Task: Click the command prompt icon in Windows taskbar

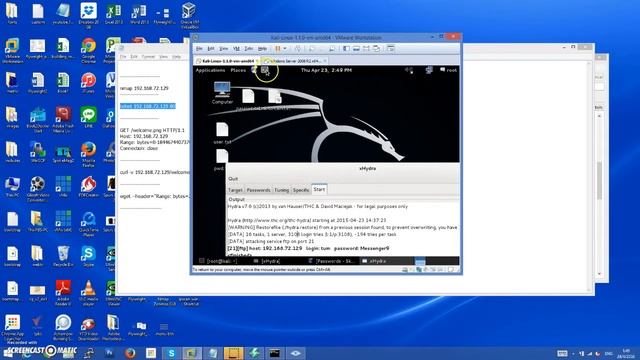Action: click(x=275, y=353)
